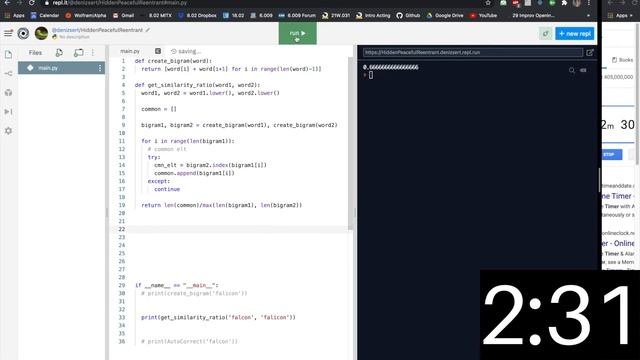The image size is (640, 360).
Task: Open the user avatar profile picture
Action: [x=41, y=33]
